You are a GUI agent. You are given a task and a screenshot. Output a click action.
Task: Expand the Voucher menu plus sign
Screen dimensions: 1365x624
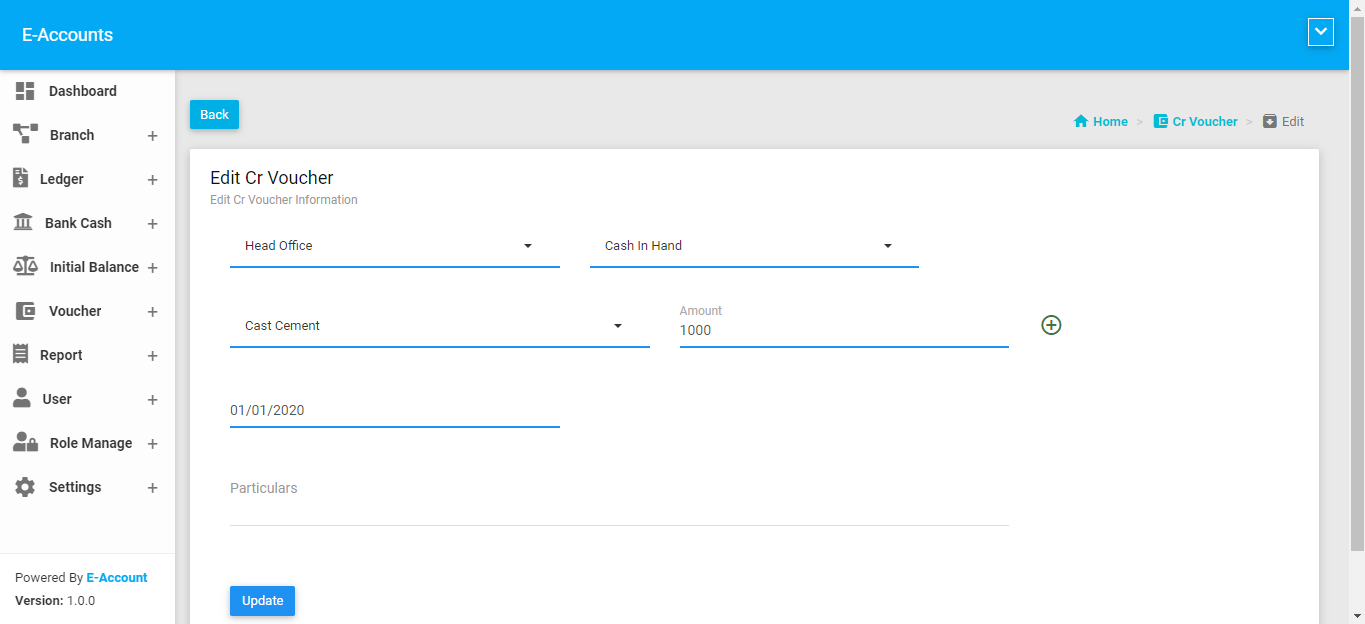point(152,312)
